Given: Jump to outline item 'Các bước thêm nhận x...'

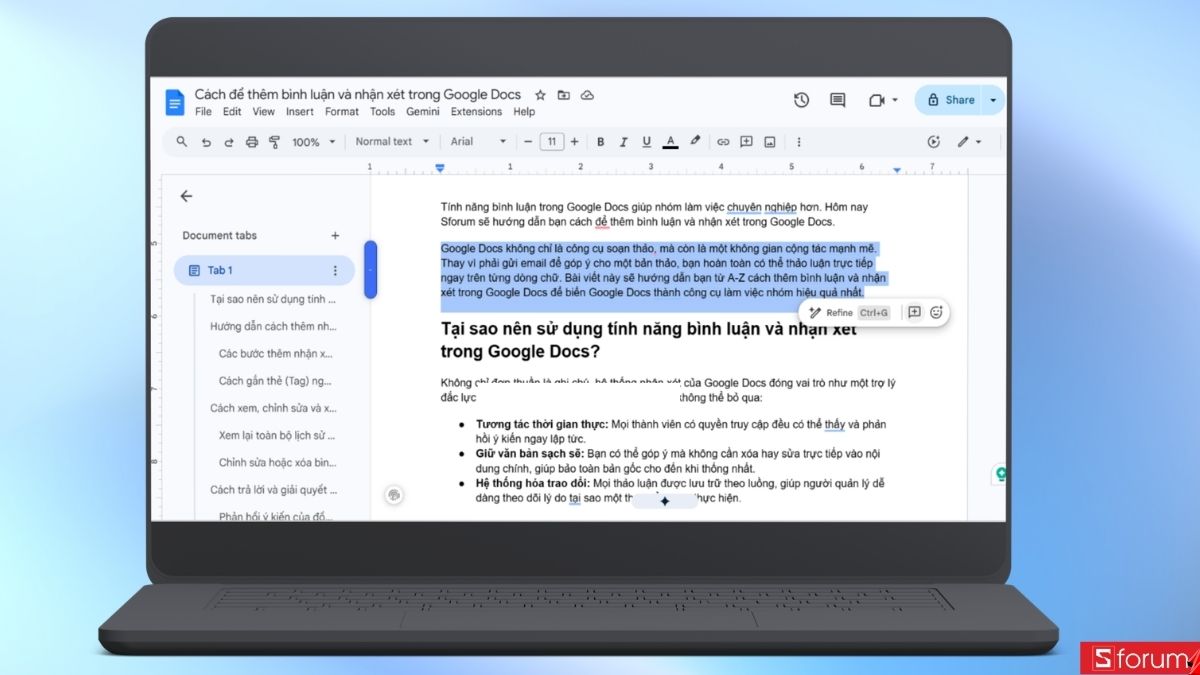Looking at the screenshot, I should tap(276, 354).
